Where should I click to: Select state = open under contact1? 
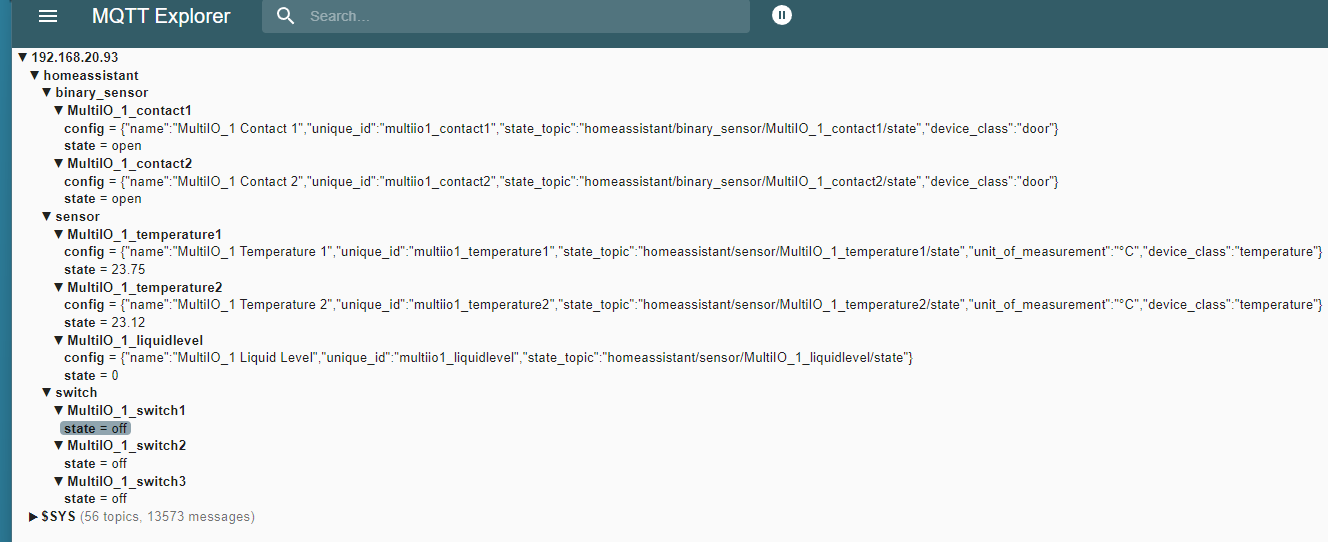[103, 146]
